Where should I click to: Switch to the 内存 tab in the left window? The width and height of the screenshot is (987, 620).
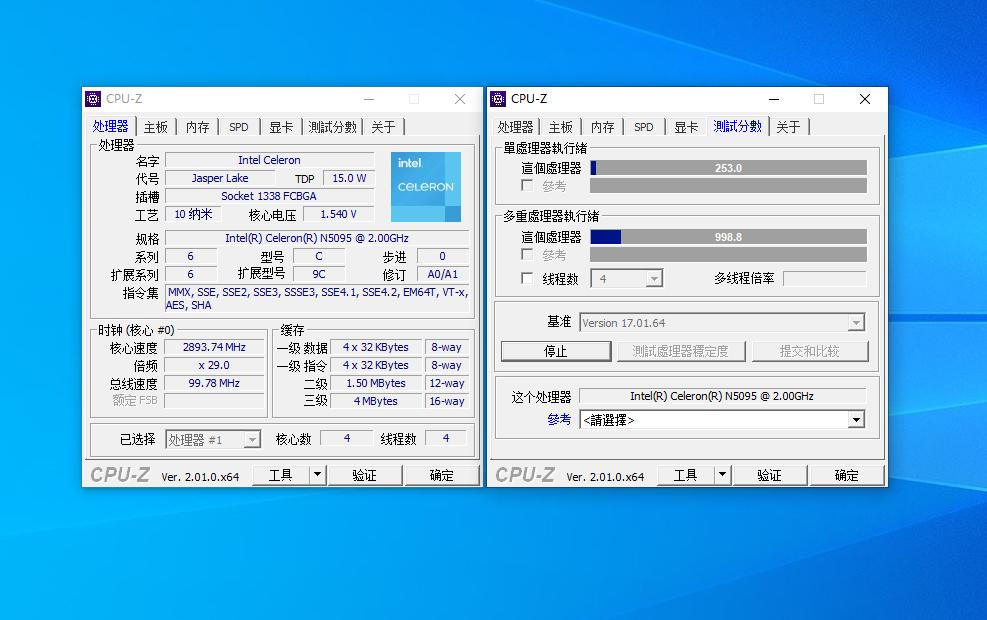coord(196,127)
